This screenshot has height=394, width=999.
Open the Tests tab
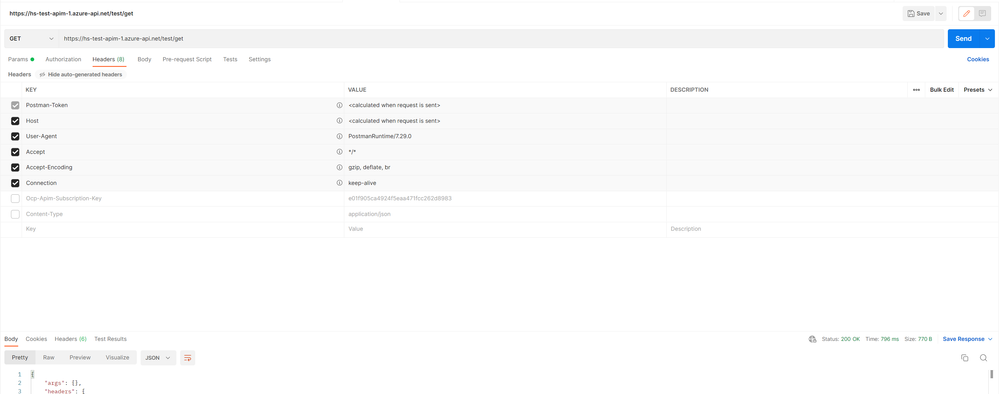click(x=230, y=59)
